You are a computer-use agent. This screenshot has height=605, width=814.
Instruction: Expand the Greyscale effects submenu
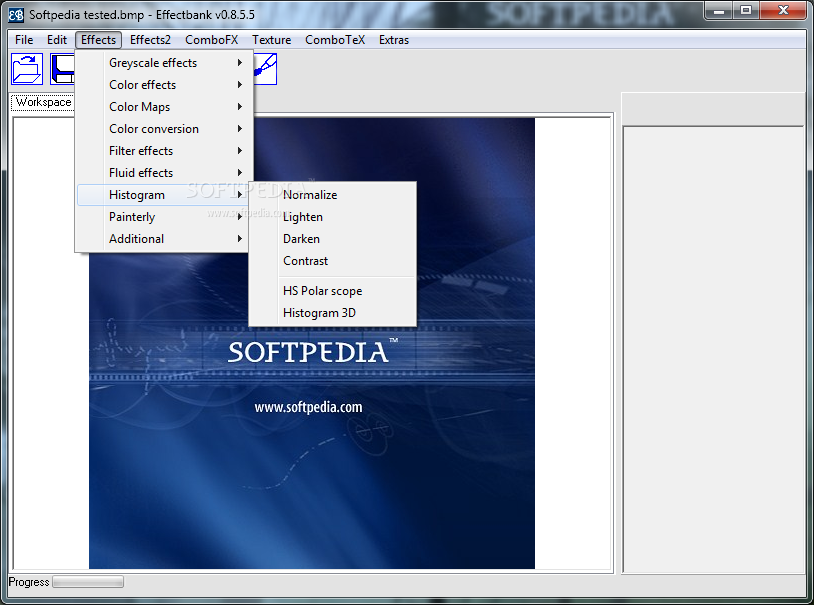pos(164,63)
